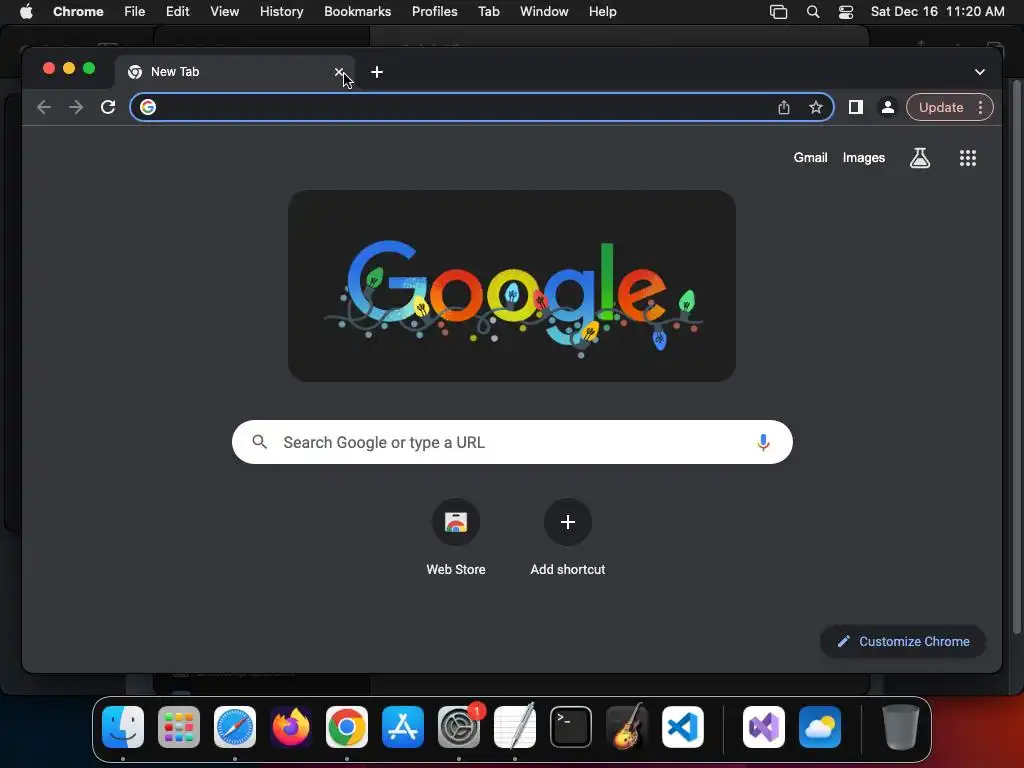Open the View menu
1024x768 pixels.
pyautogui.click(x=224, y=12)
